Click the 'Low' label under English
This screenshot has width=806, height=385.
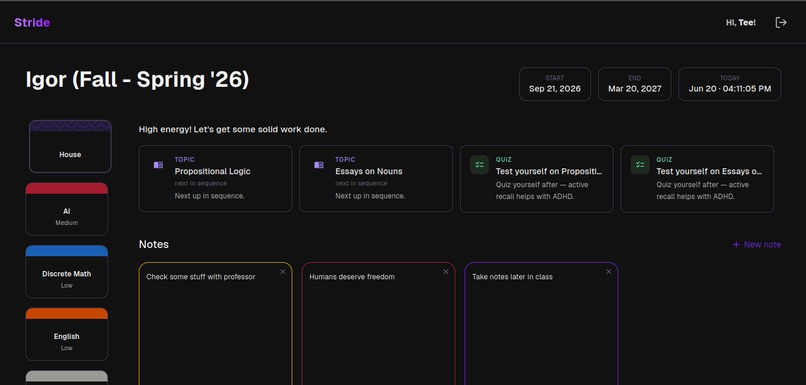pos(66,348)
